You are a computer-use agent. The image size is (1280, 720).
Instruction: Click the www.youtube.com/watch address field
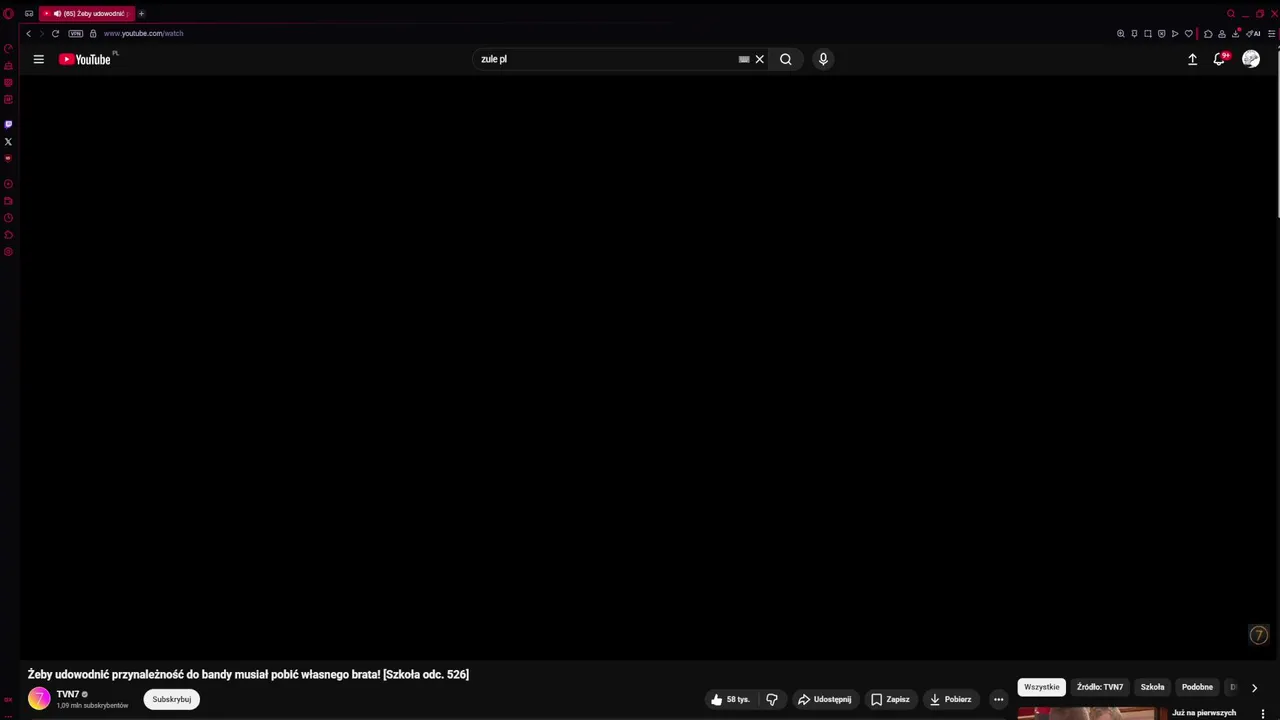click(143, 34)
